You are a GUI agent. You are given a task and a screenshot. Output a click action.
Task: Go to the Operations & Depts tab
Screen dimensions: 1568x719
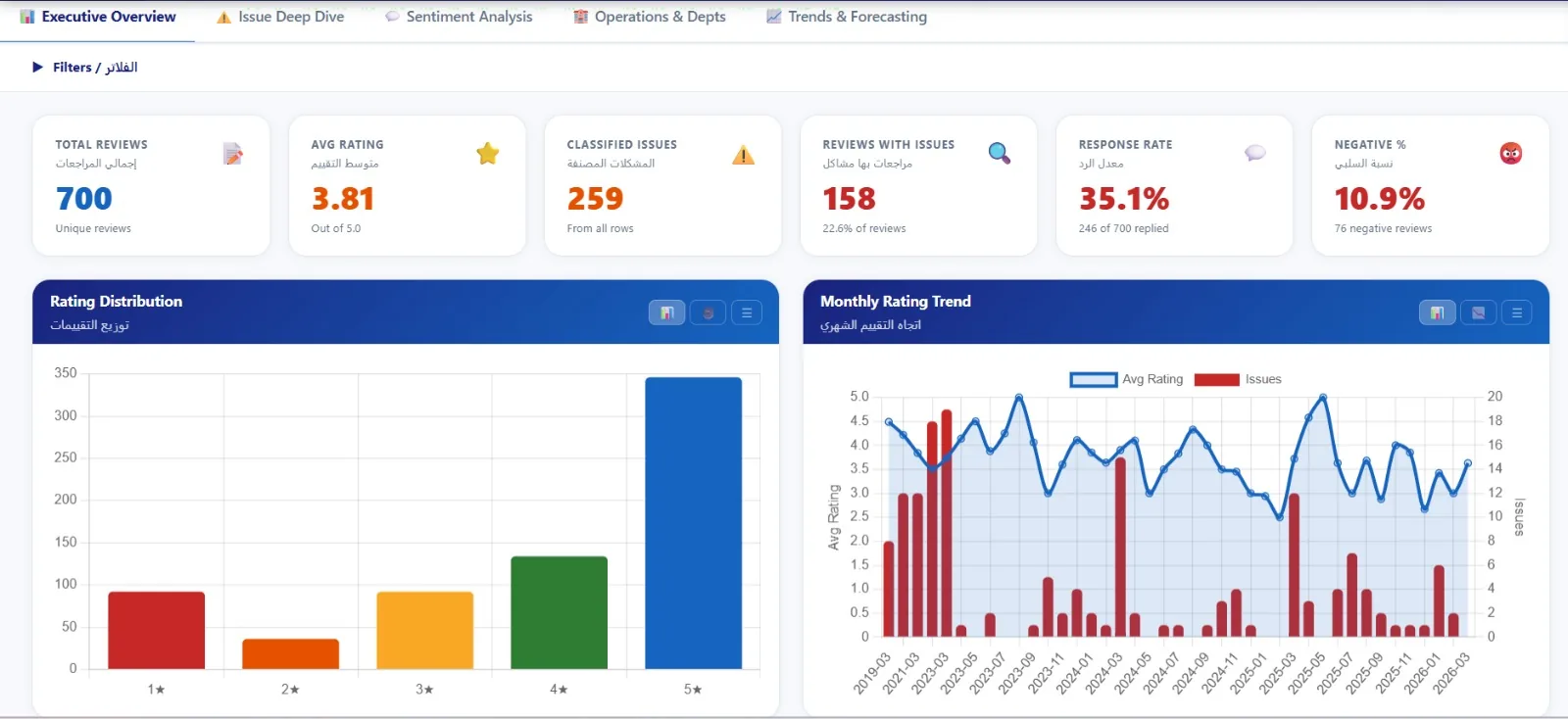tap(650, 17)
